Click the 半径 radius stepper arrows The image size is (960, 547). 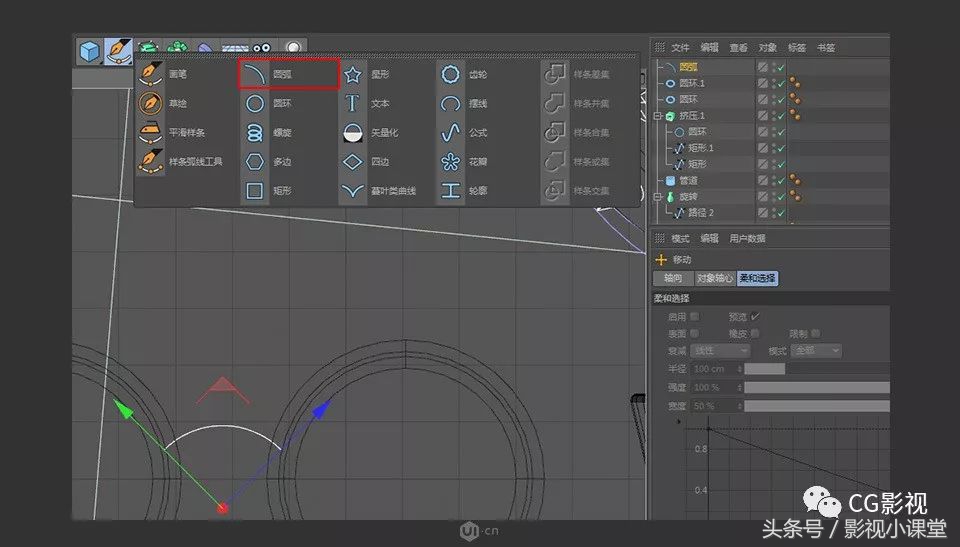coord(740,369)
